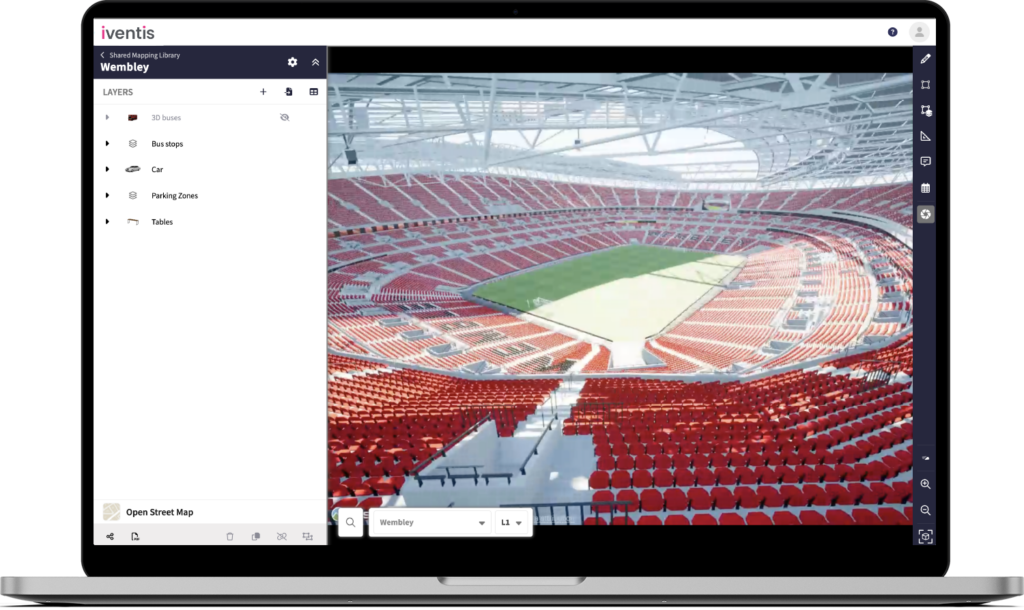Add a new layer with plus icon

263,92
